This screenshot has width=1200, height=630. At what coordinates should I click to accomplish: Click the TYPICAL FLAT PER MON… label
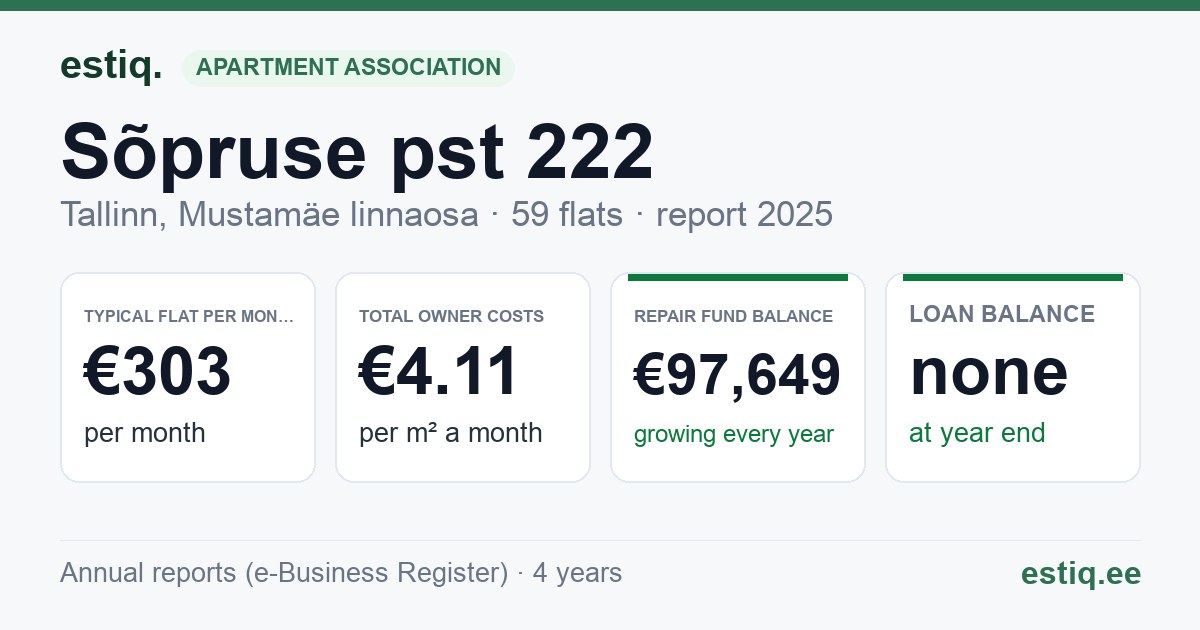(x=189, y=317)
